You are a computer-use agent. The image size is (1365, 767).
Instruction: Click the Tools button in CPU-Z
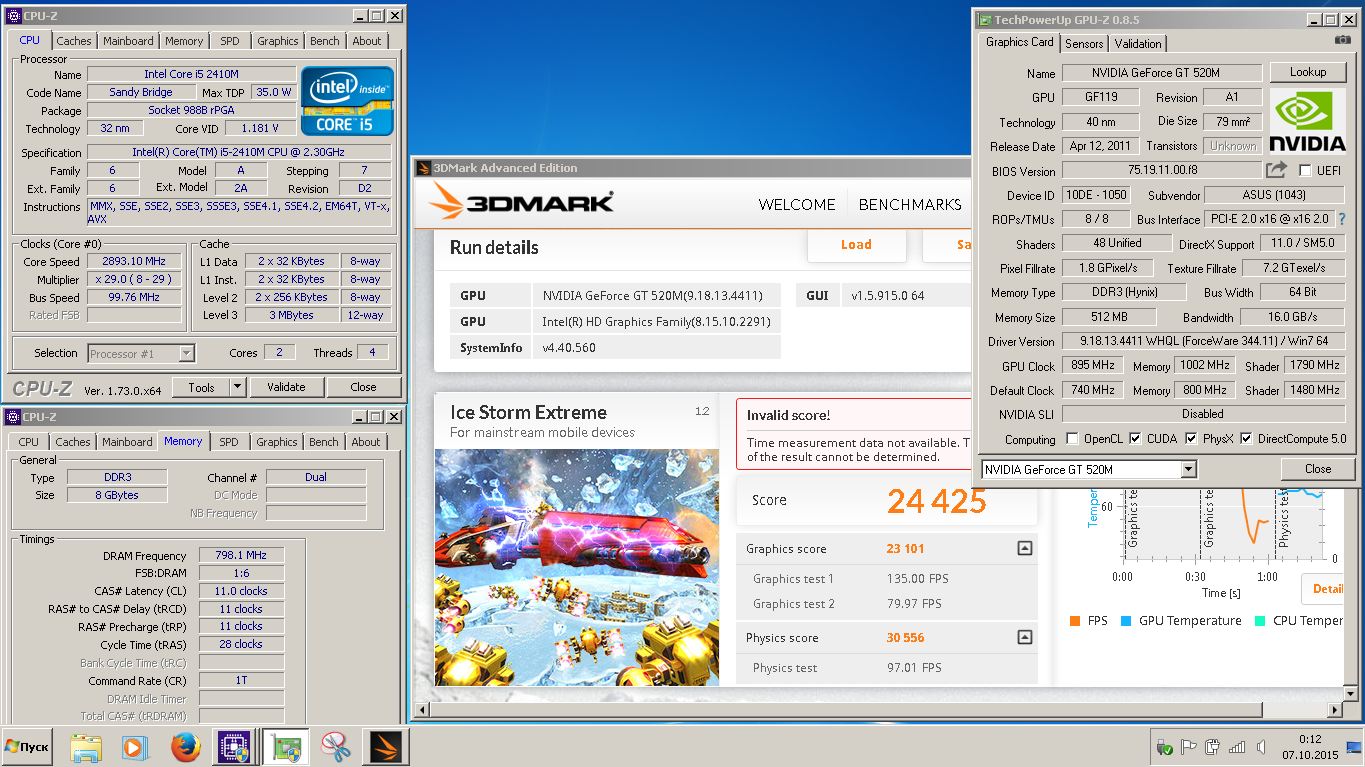point(201,387)
